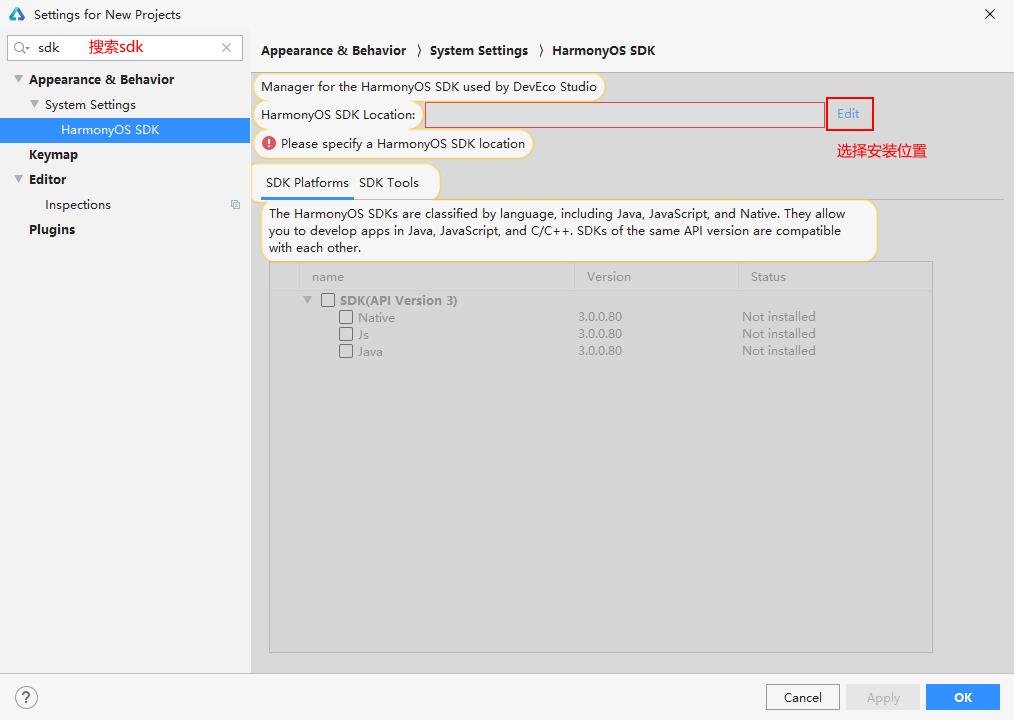Image resolution: width=1014 pixels, height=720 pixels.
Task: Tick the Js SDK checkbox
Action: coord(346,334)
